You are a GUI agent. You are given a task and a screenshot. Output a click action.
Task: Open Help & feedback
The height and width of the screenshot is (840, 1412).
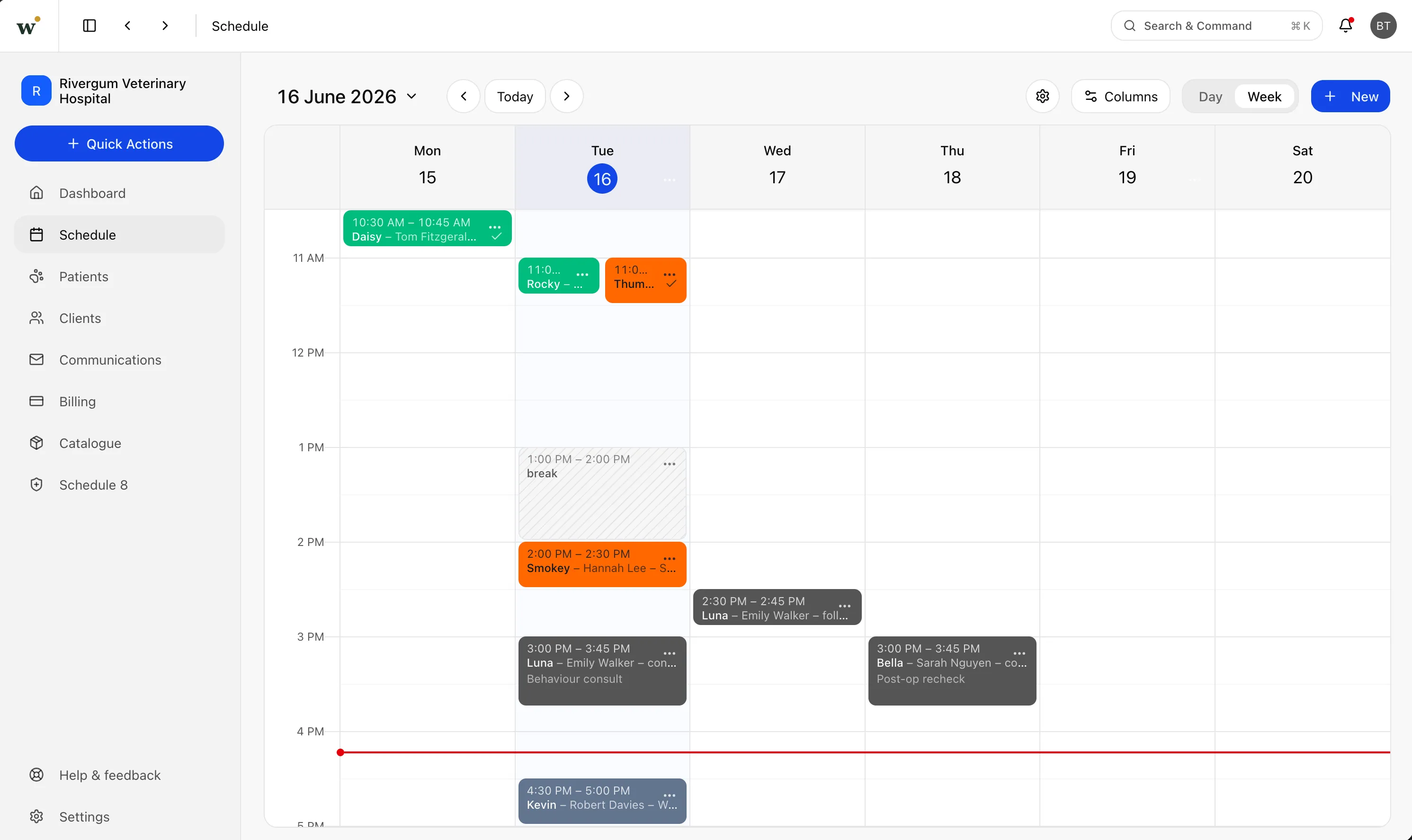tap(119, 775)
